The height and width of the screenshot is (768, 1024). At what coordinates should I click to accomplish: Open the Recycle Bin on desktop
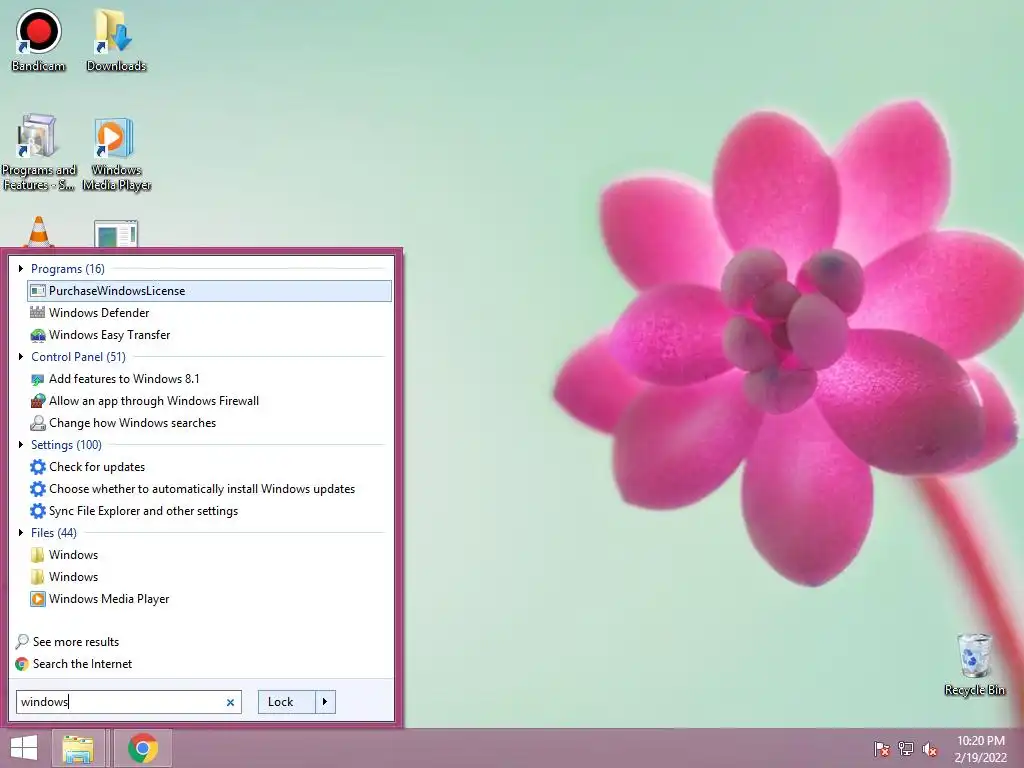tap(974, 664)
